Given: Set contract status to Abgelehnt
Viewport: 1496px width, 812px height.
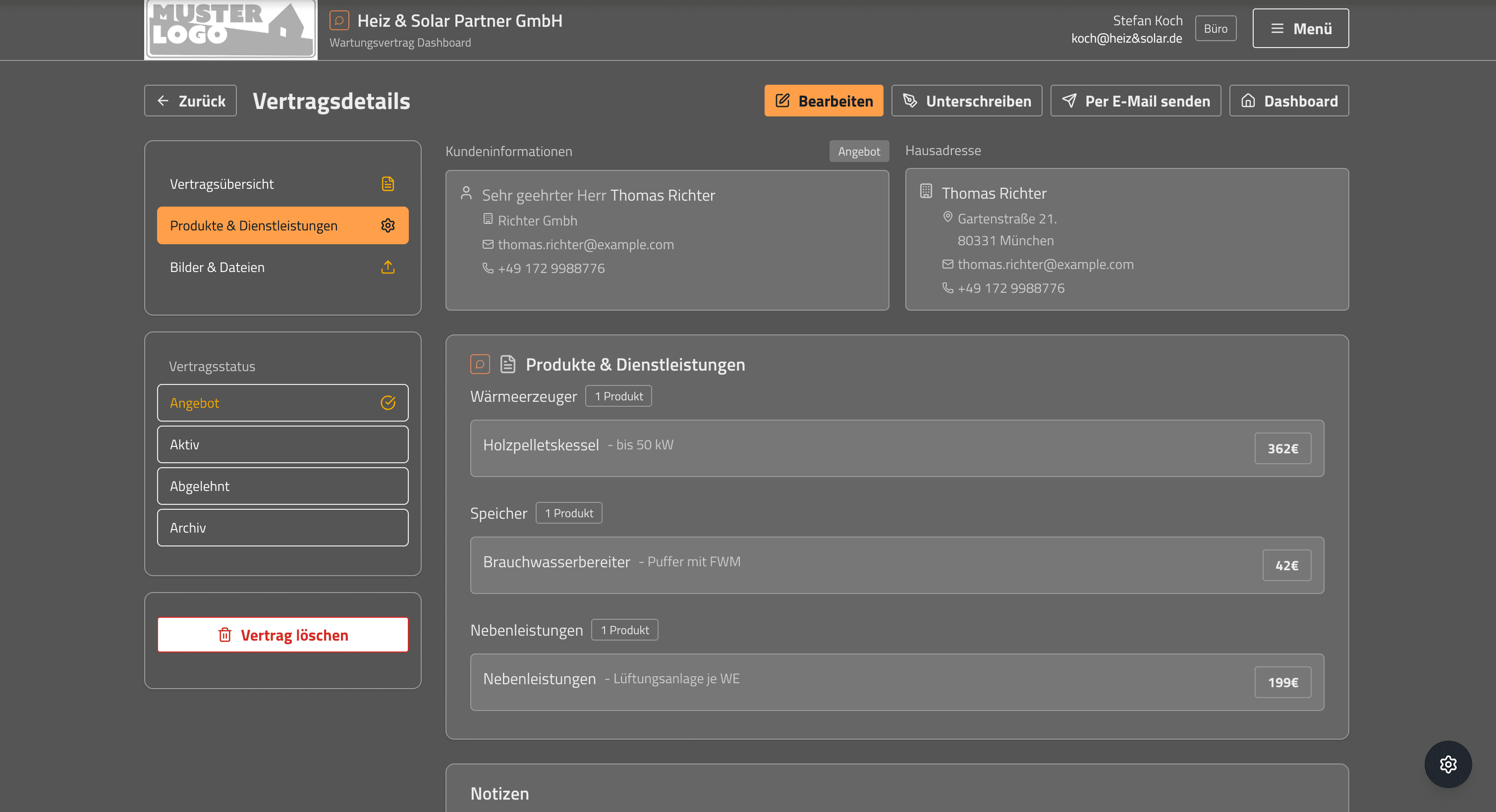Looking at the screenshot, I should point(282,486).
